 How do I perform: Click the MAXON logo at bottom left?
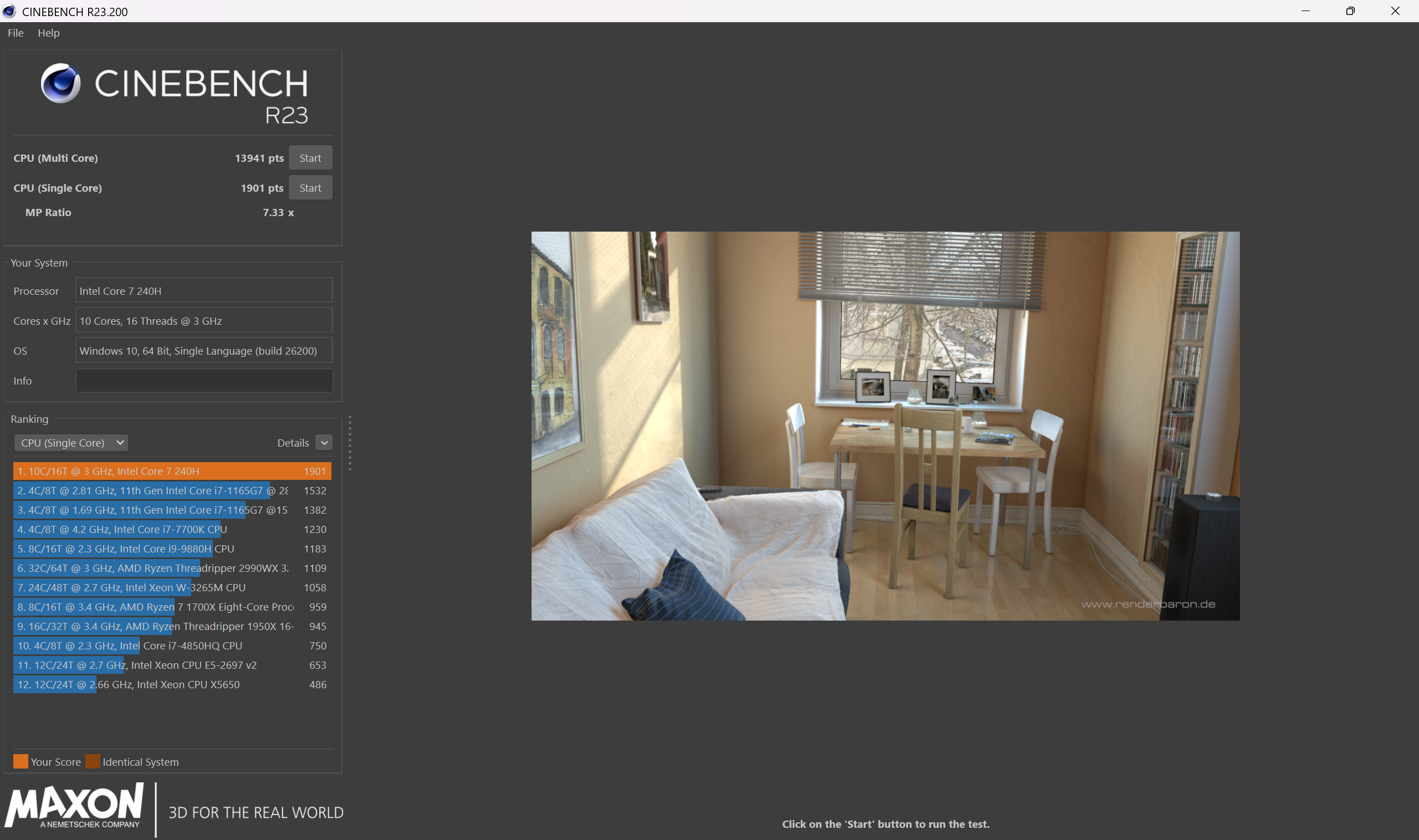(74, 806)
